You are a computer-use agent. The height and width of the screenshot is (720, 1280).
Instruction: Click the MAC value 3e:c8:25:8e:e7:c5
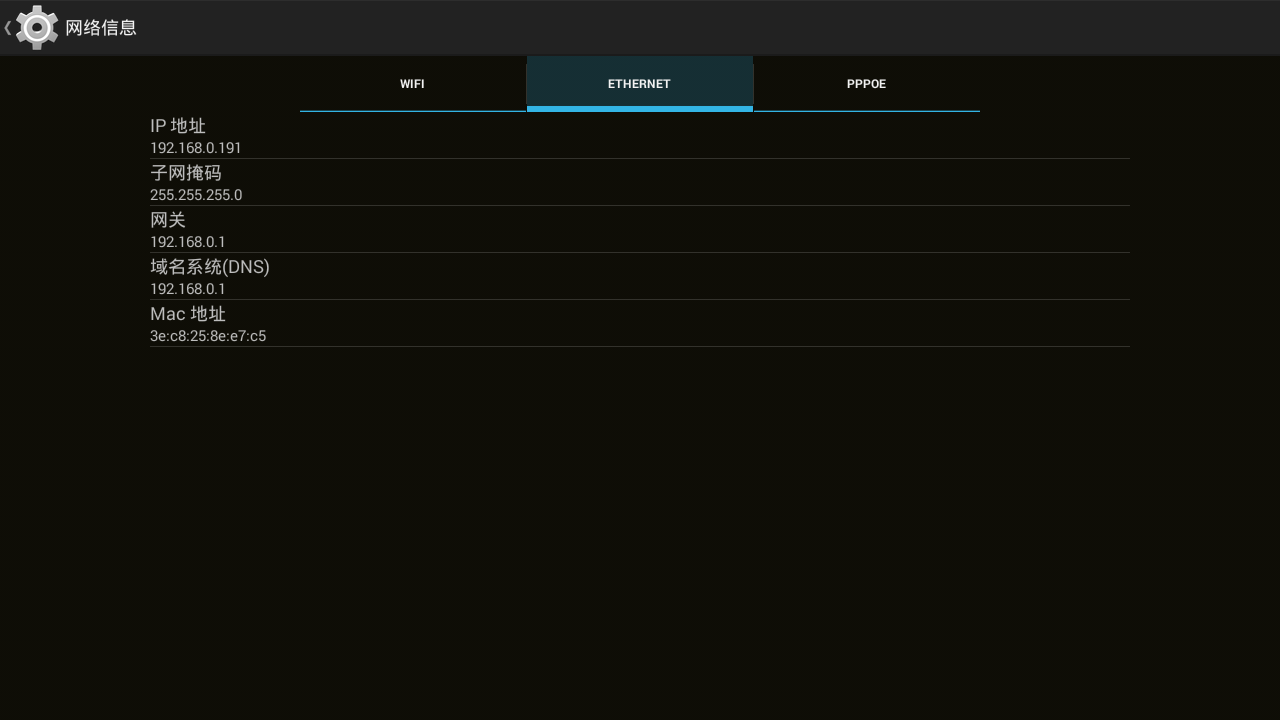tap(208, 336)
